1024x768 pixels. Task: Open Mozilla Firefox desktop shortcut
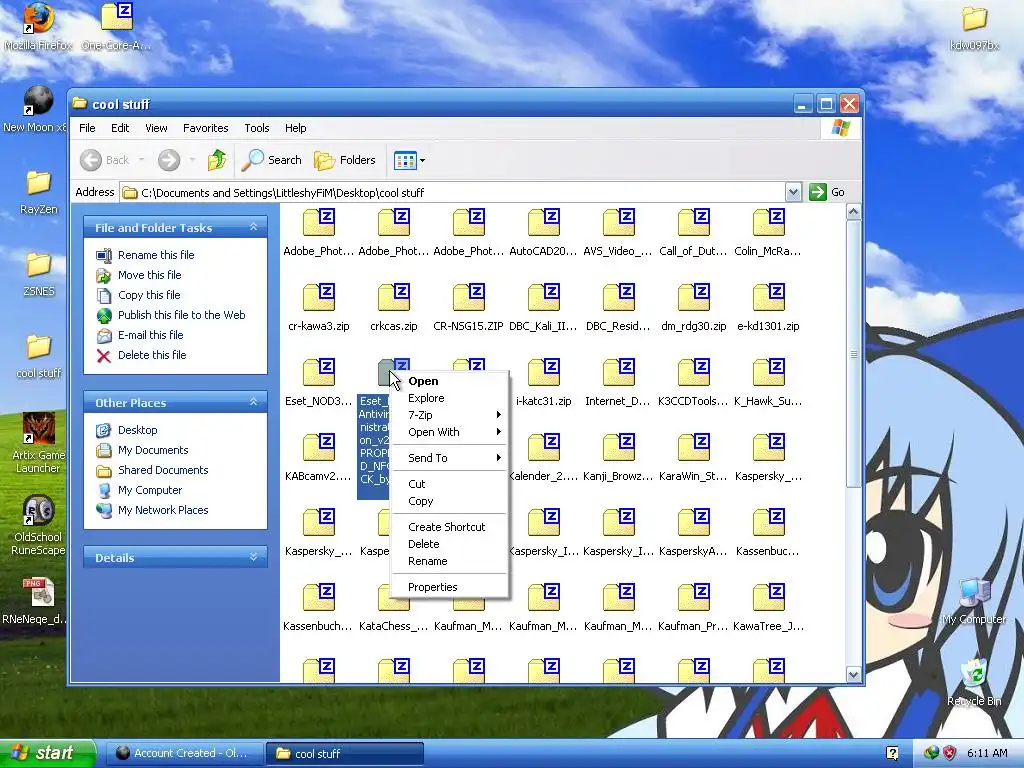click(x=38, y=26)
